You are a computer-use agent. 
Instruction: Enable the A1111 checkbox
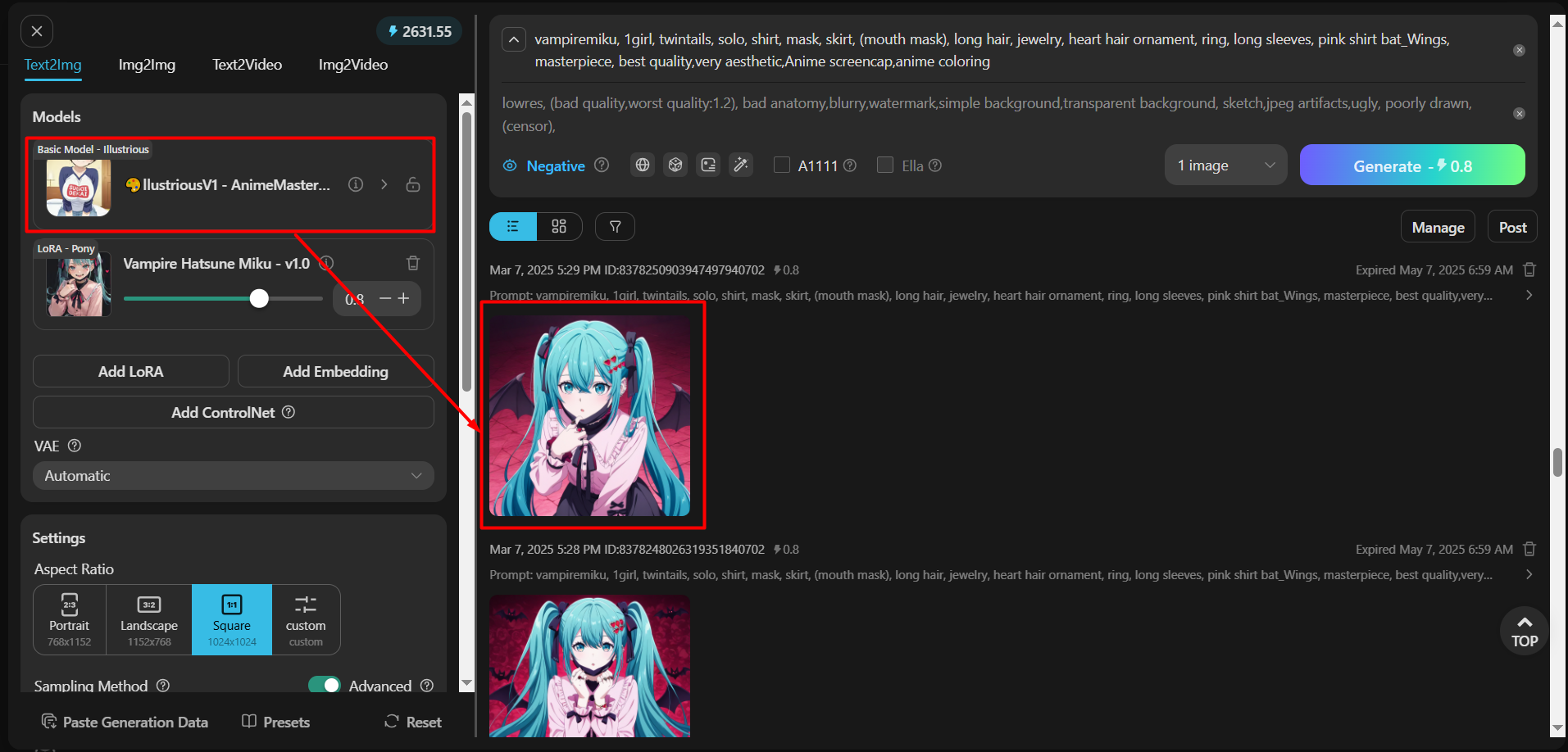(x=782, y=165)
